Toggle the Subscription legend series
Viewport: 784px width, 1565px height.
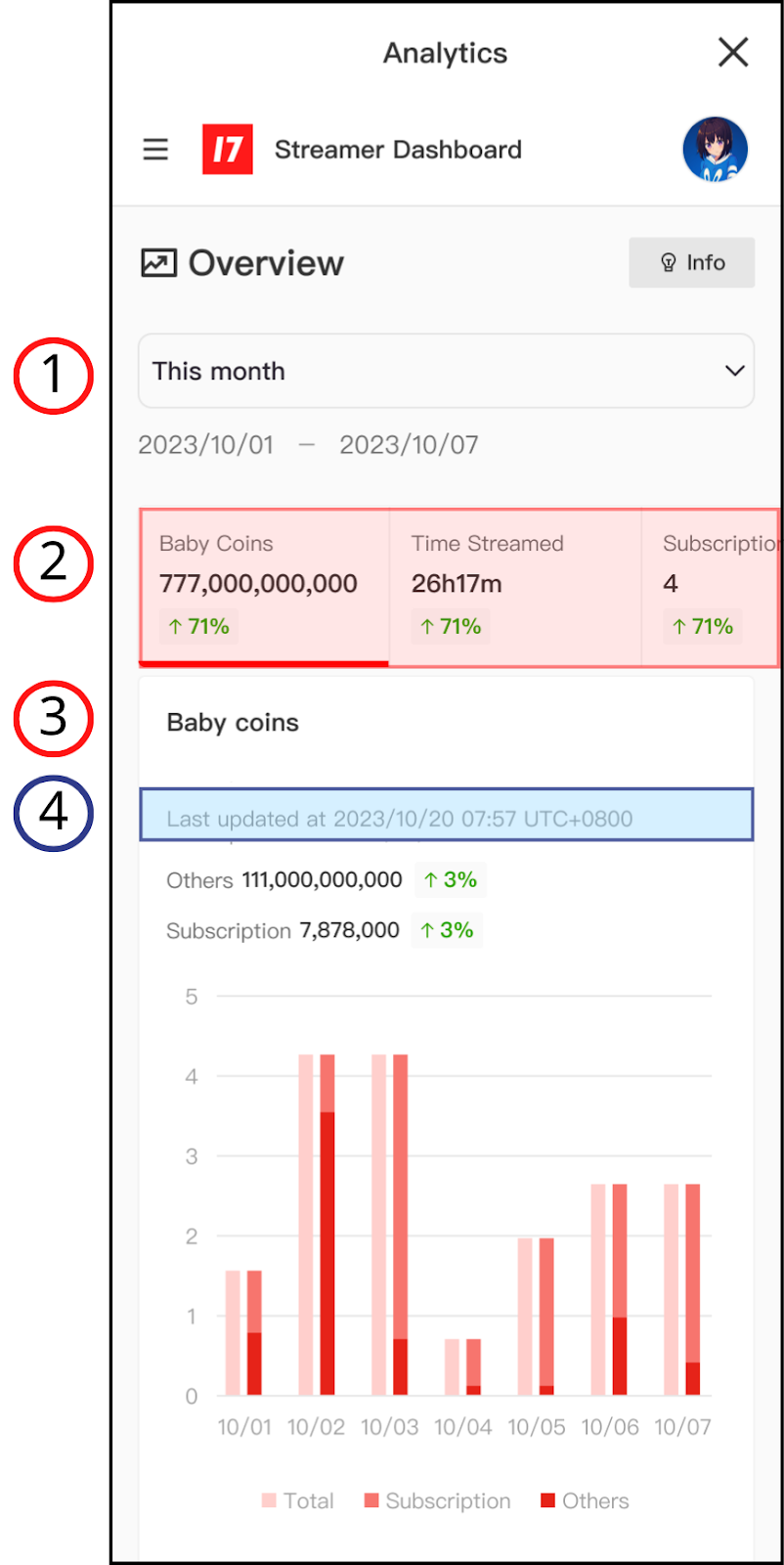coord(438,1500)
